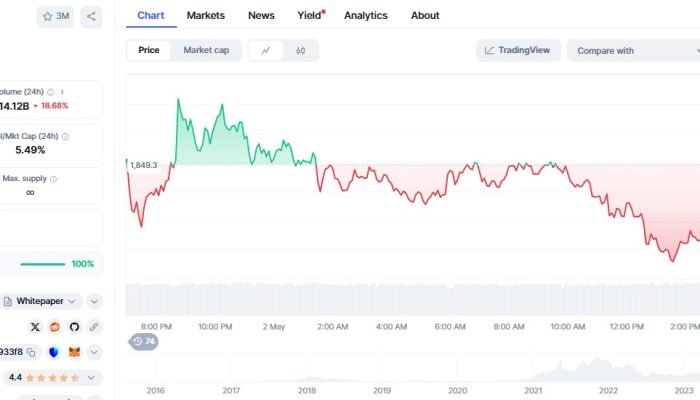Click the chain link icon
This screenshot has width=700, height=400.
click(94, 327)
